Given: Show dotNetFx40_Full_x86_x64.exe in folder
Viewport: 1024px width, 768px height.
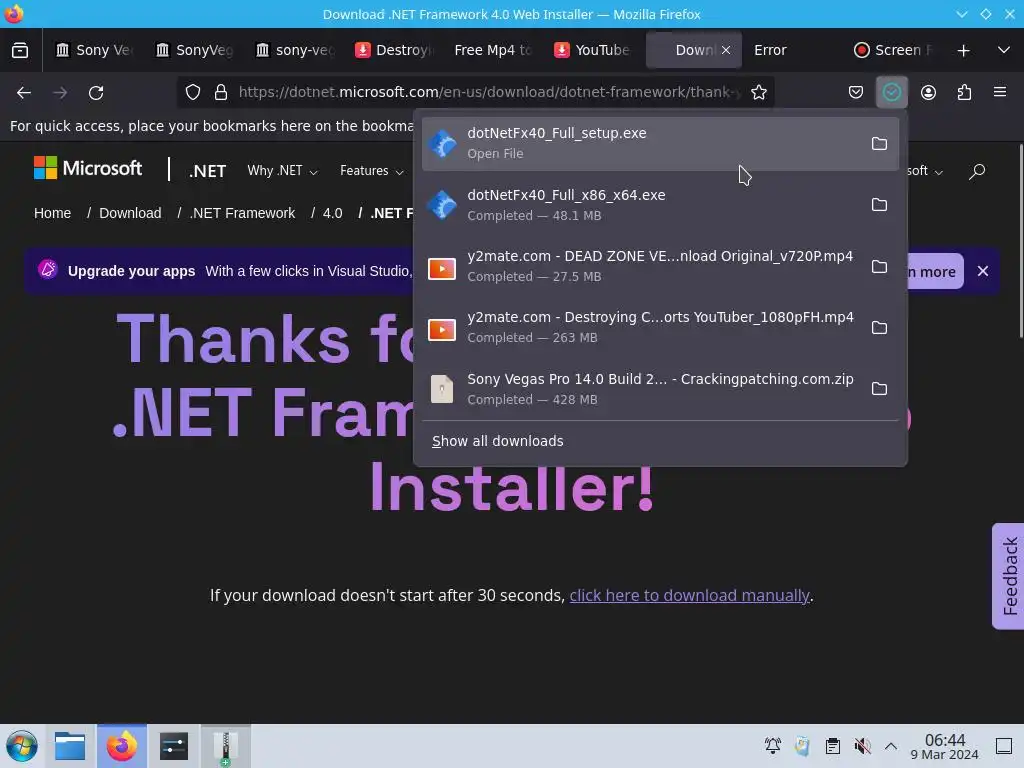Looking at the screenshot, I should [x=879, y=205].
